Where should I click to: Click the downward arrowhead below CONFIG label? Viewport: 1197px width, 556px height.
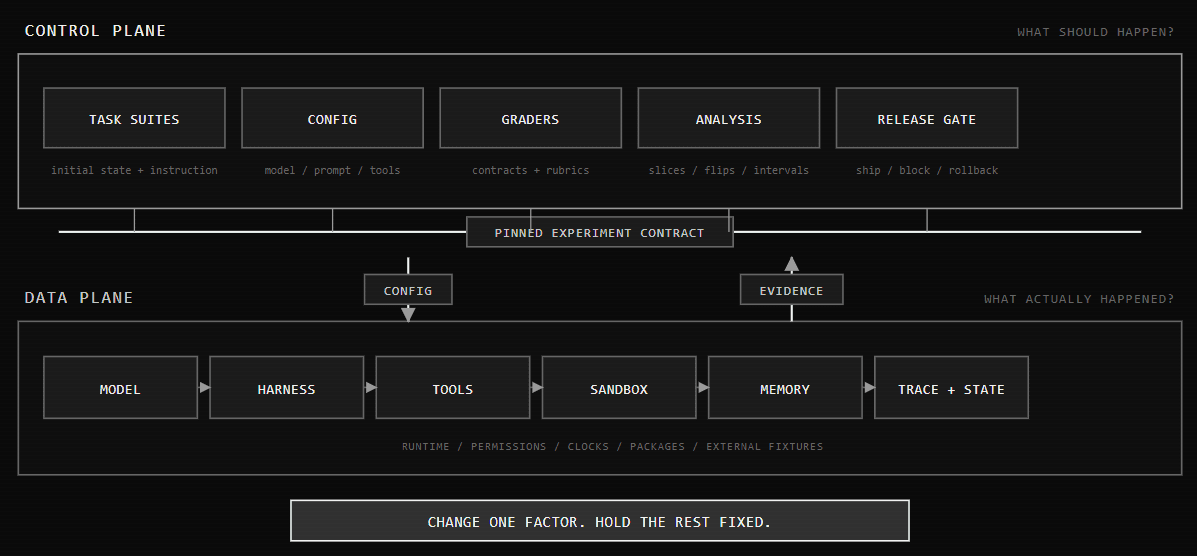pyautogui.click(x=408, y=314)
